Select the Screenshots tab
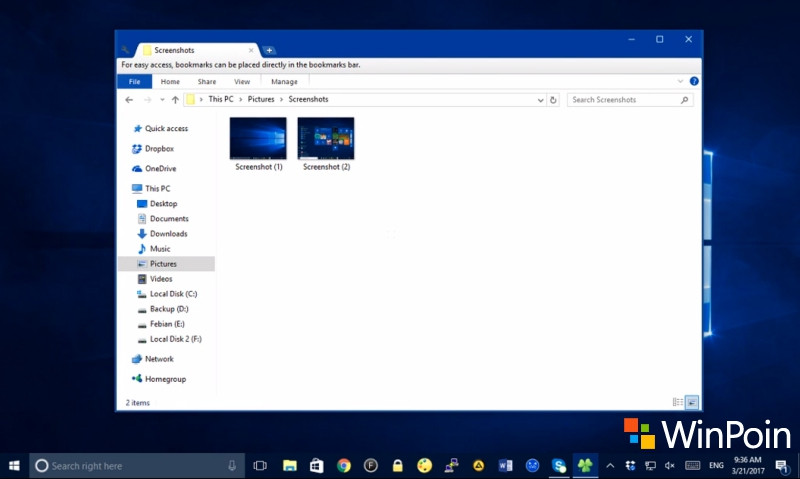Viewport: 800px width, 479px height. 196,50
